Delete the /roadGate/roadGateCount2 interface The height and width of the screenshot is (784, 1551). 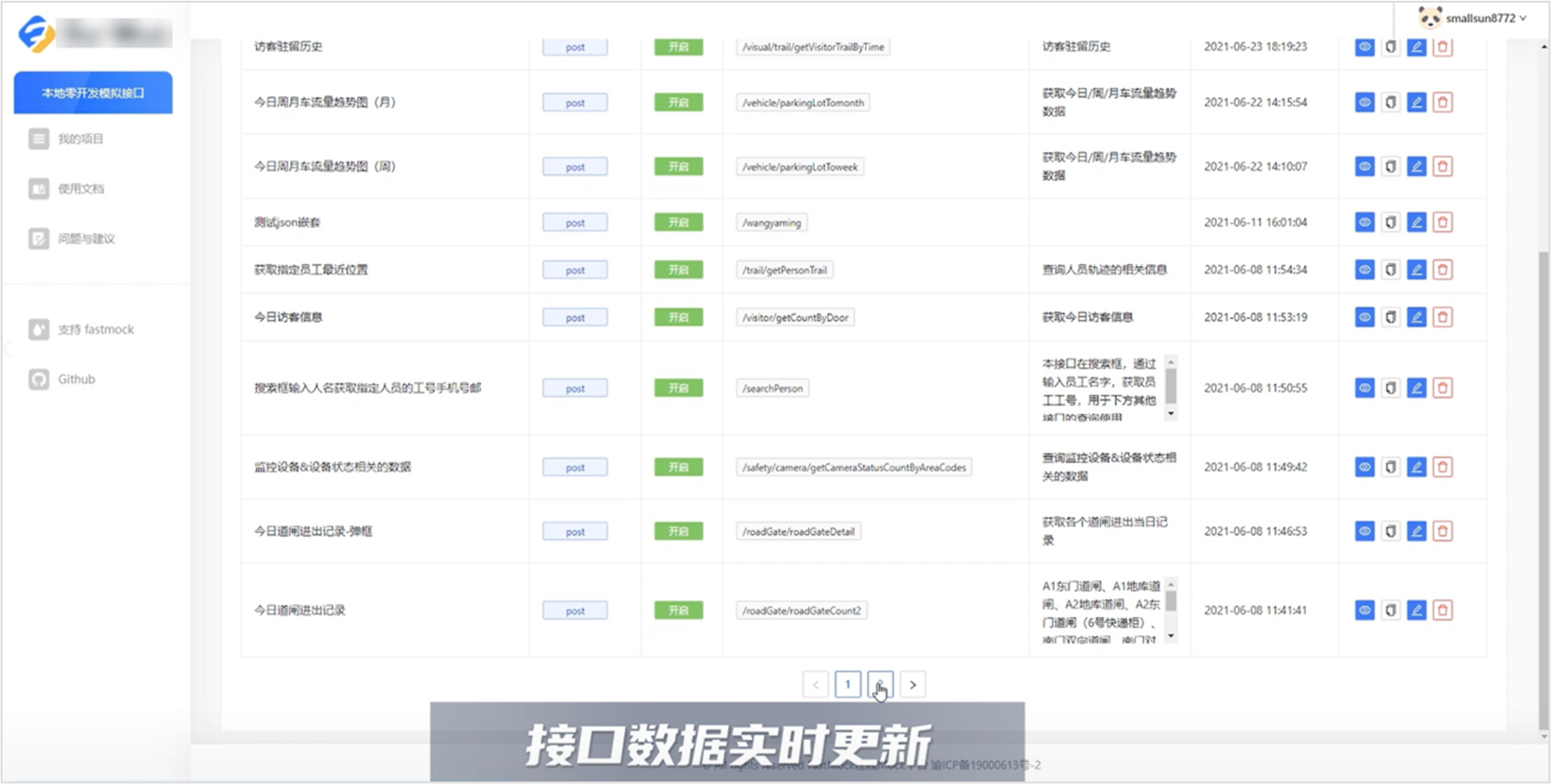[x=1442, y=610]
